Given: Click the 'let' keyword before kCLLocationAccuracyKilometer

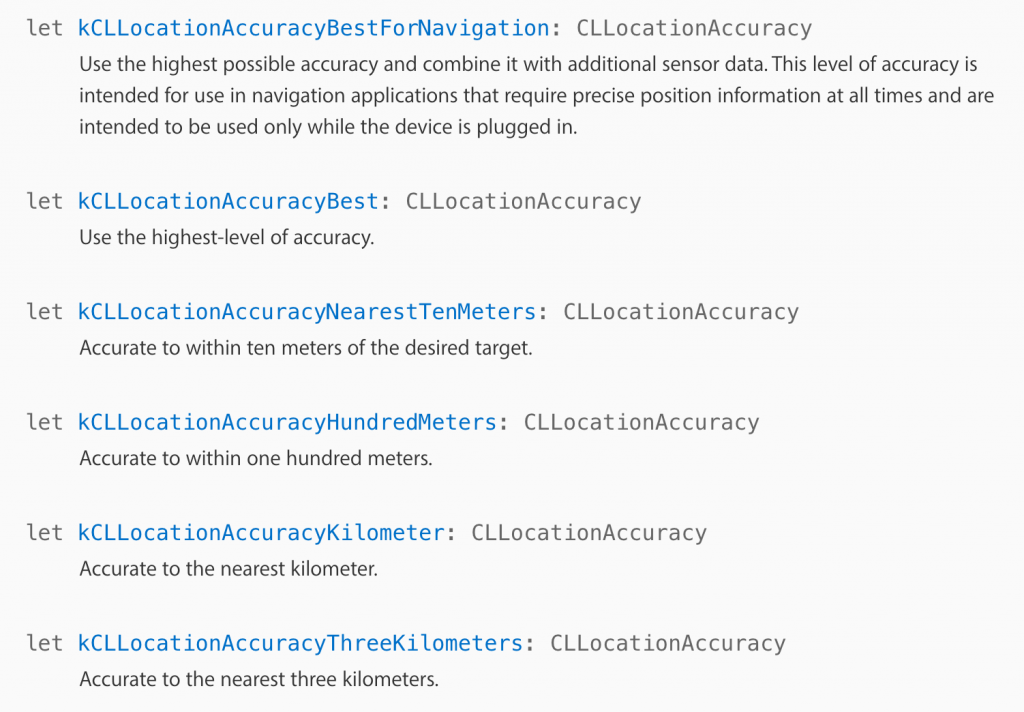Looking at the screenshot, I should coord(44,532).
